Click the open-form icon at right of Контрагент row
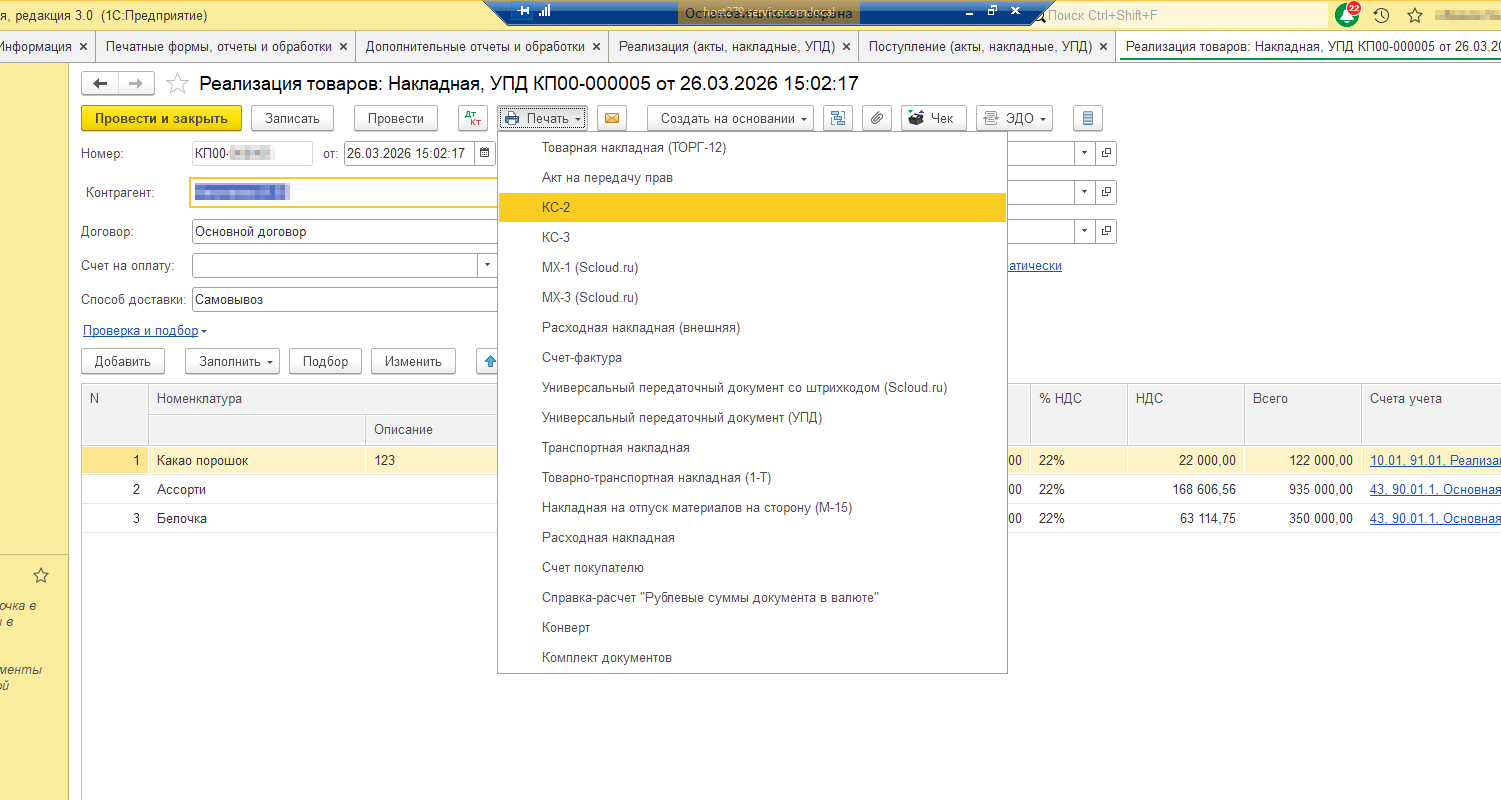 click(1106, 191)
